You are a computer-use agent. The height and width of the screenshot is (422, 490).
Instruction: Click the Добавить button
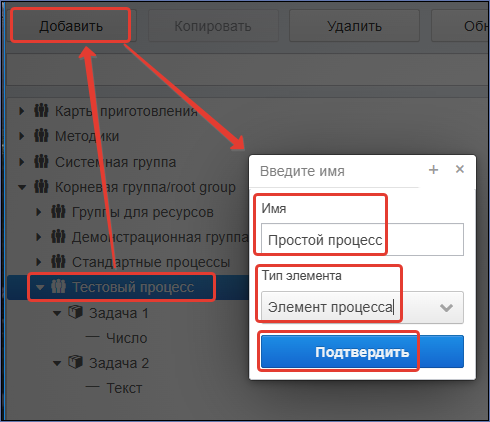click(71, 26)
